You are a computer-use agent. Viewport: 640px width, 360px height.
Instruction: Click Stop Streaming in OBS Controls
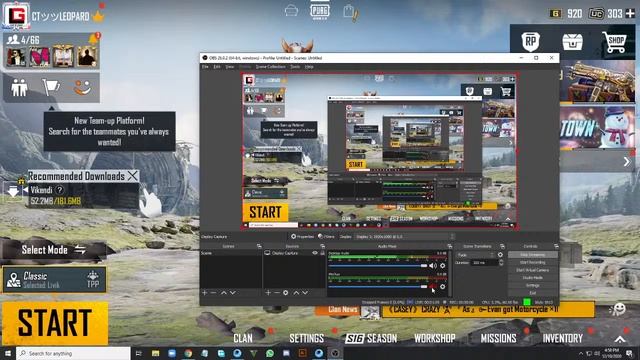point(532,255)
